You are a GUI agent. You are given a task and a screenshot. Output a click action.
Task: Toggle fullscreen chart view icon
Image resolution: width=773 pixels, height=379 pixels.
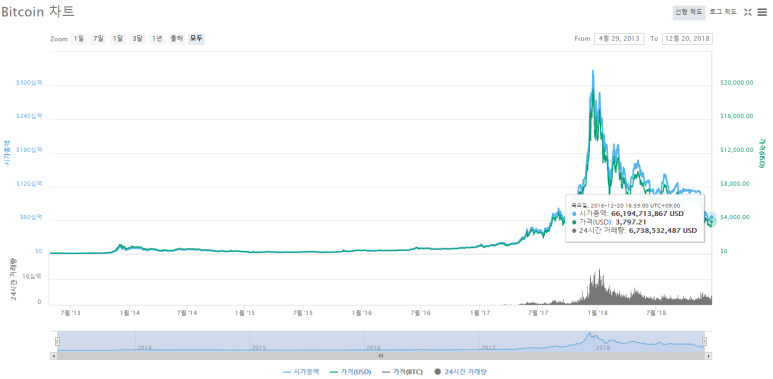747,12
